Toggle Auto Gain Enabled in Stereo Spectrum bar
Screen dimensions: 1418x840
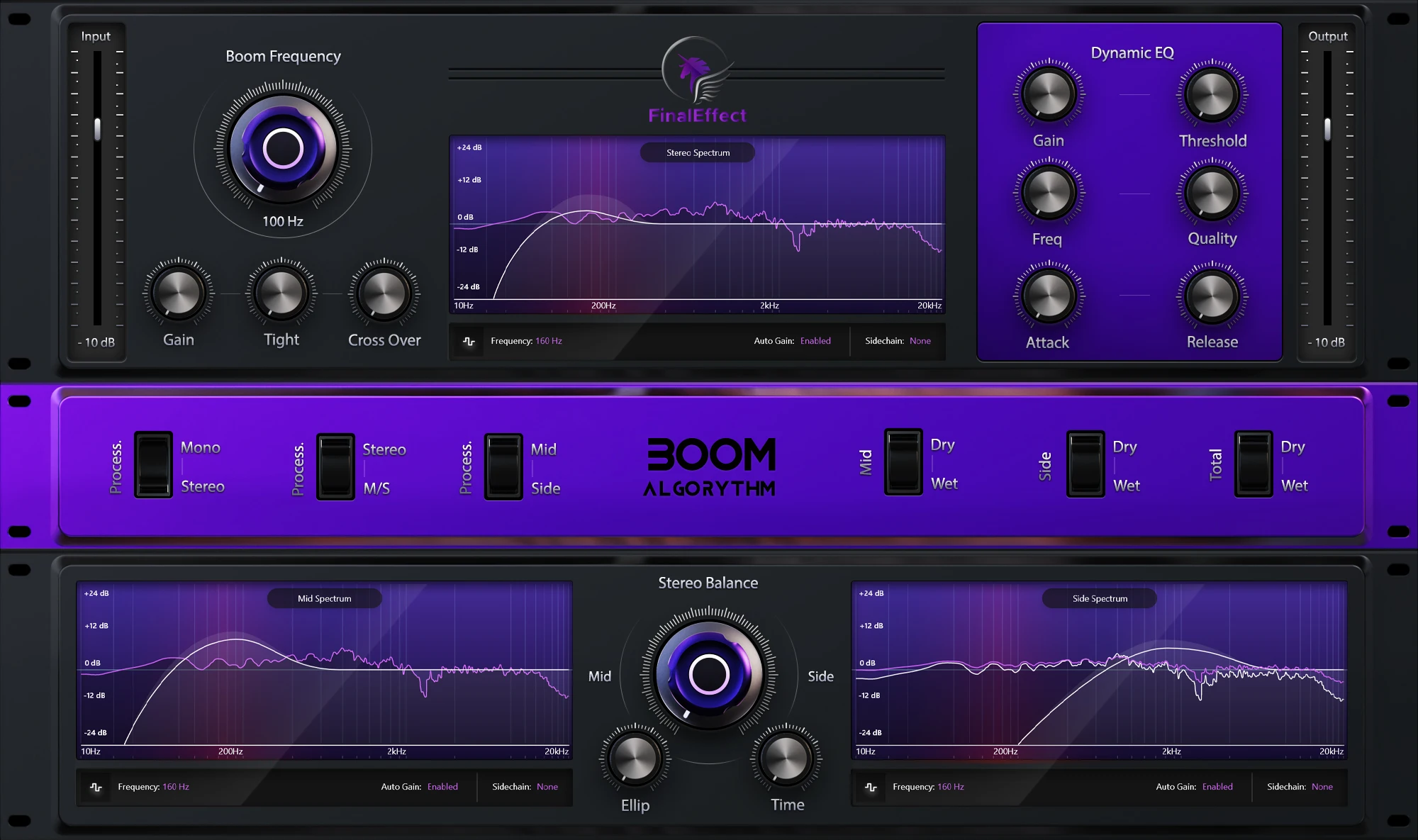(815, 341)
